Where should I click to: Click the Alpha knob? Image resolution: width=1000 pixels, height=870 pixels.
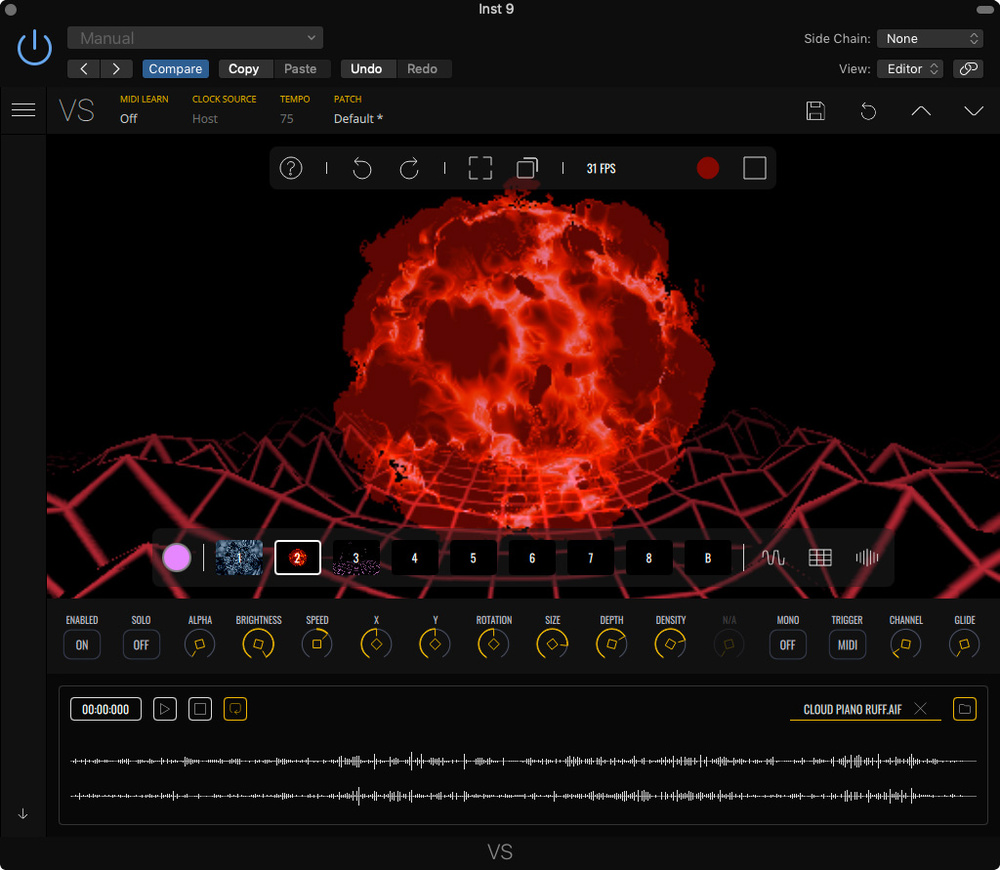(200, 644)
